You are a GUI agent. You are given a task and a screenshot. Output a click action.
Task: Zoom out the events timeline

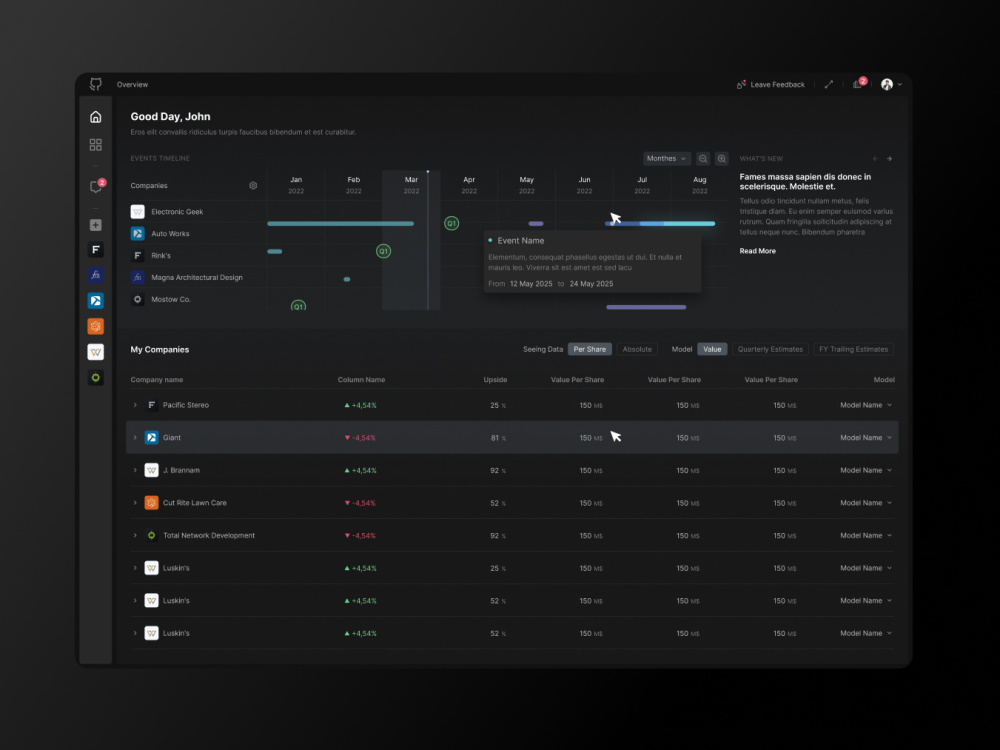pos(703,159)
